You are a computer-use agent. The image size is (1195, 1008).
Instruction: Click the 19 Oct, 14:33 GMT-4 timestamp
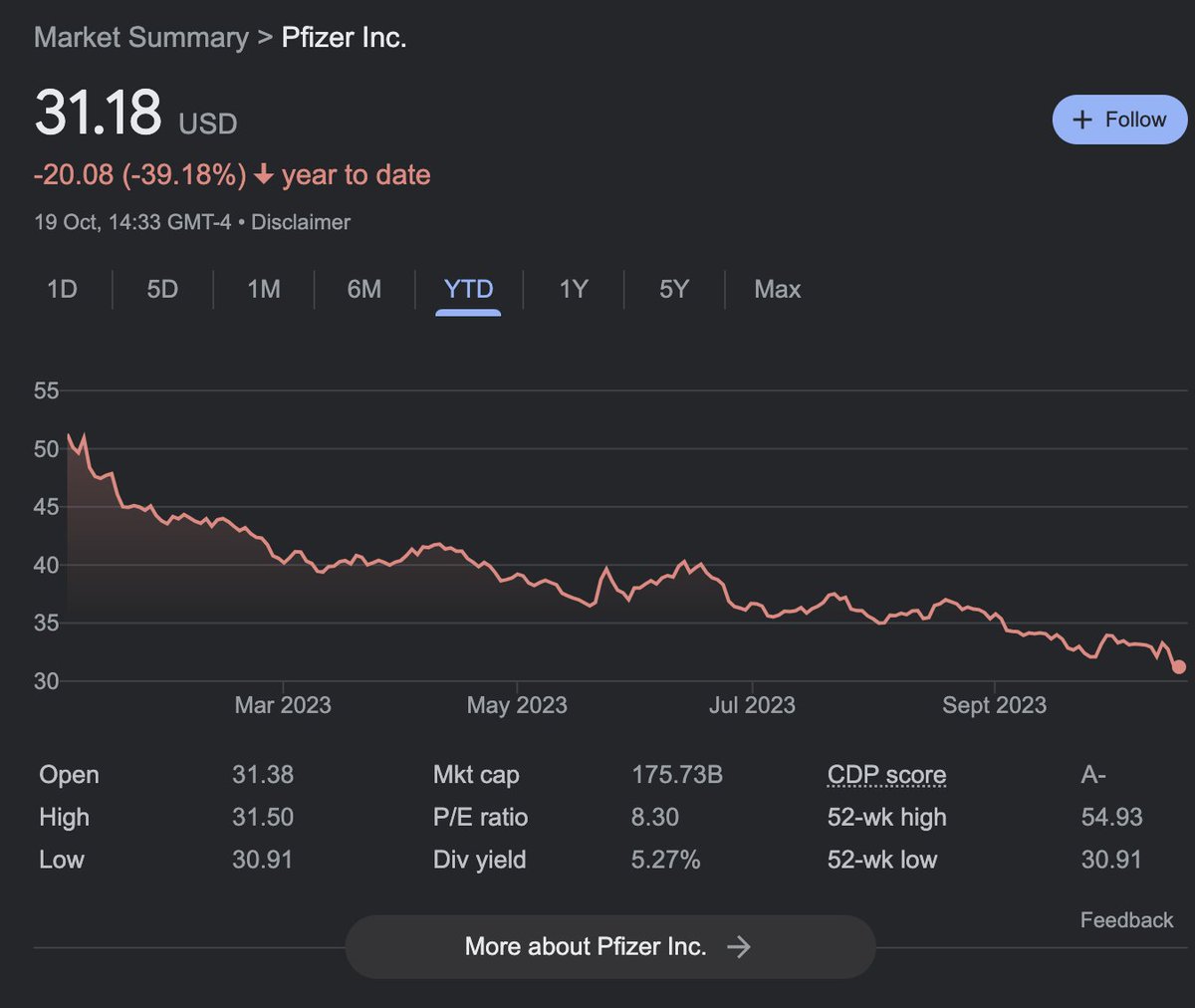[x=132, y=222]
